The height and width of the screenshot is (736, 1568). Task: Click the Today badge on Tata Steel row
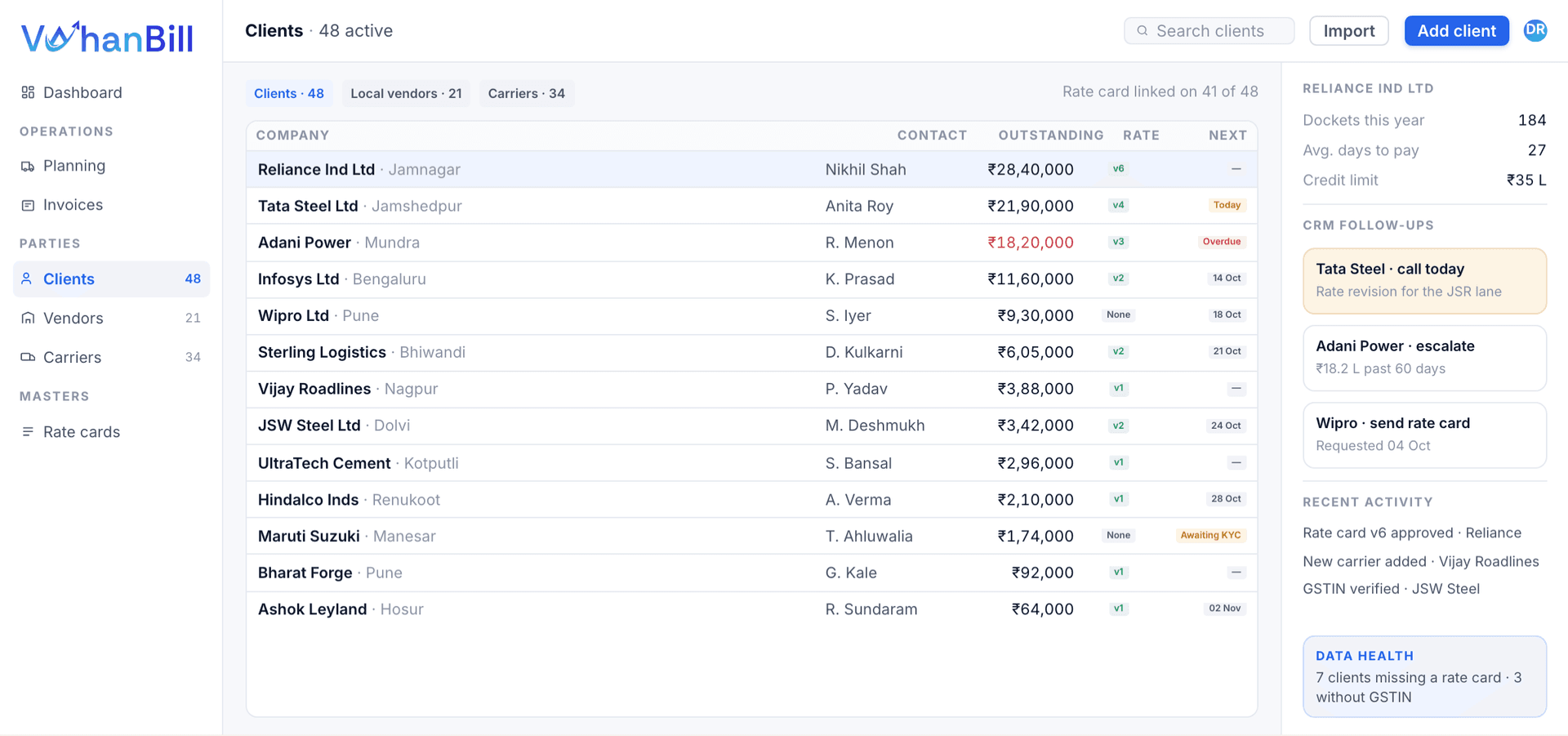pos(1227,205)
